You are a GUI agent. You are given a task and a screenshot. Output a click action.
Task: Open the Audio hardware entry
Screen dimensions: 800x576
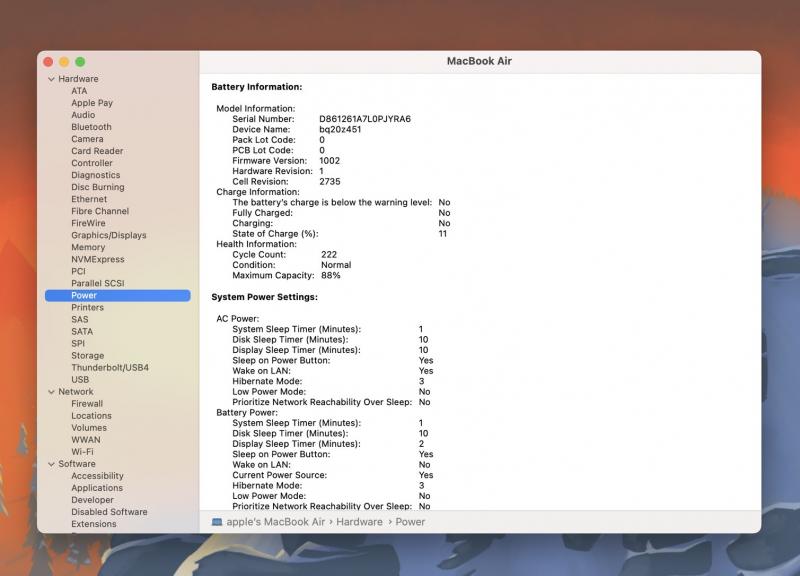pyautogui.click(x=83, y=115)
